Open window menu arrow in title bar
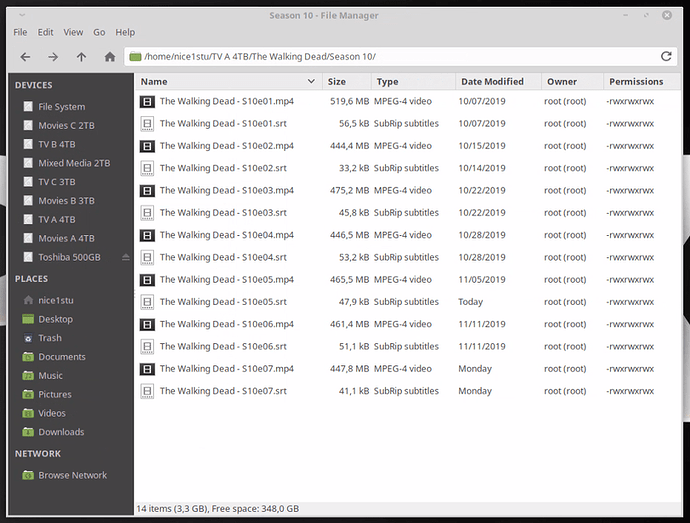 click(22, 15)
